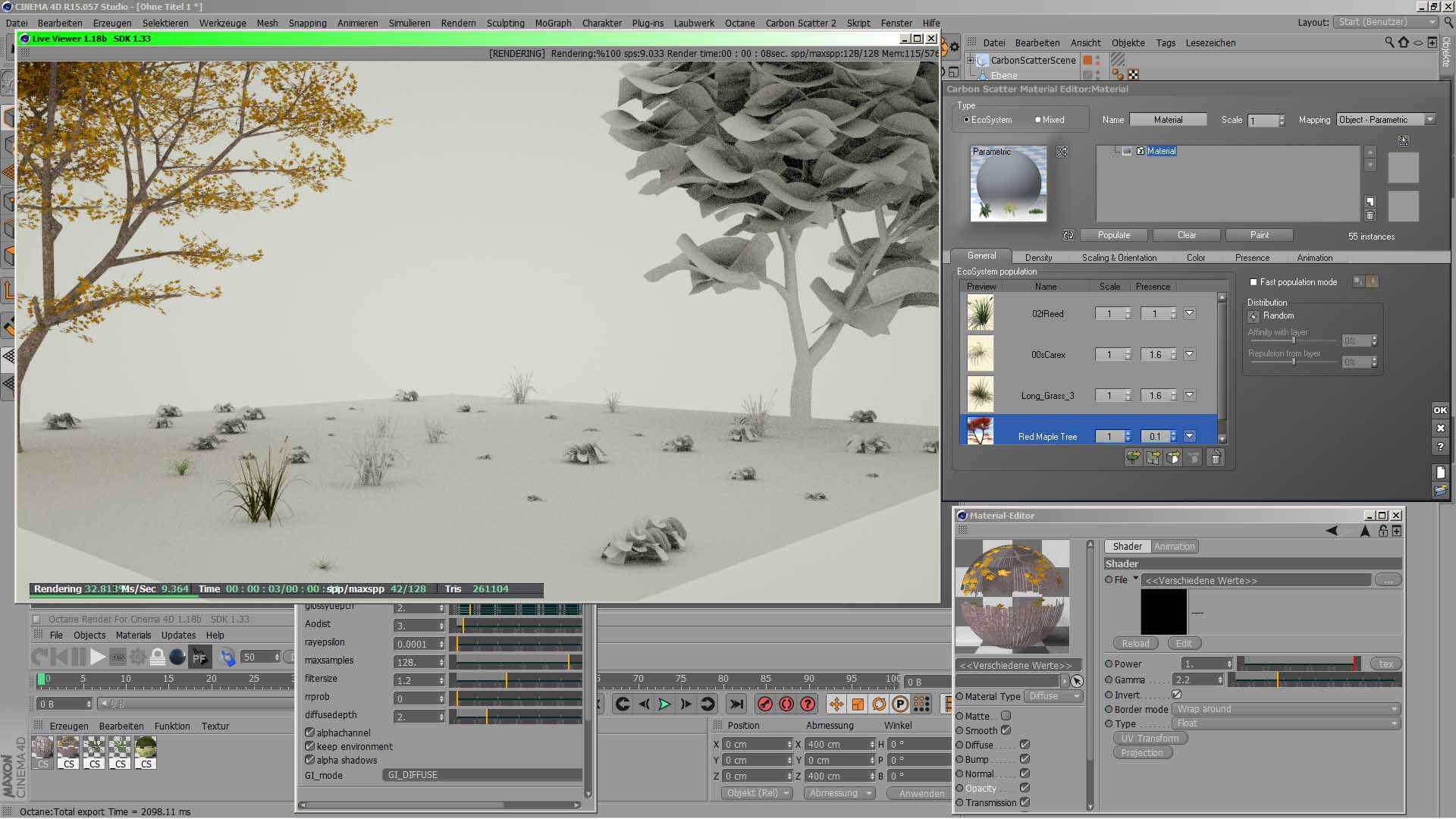Switch to the Density tab
The width and height of the screenshot is (1456, 819).
click(1038, 258)
